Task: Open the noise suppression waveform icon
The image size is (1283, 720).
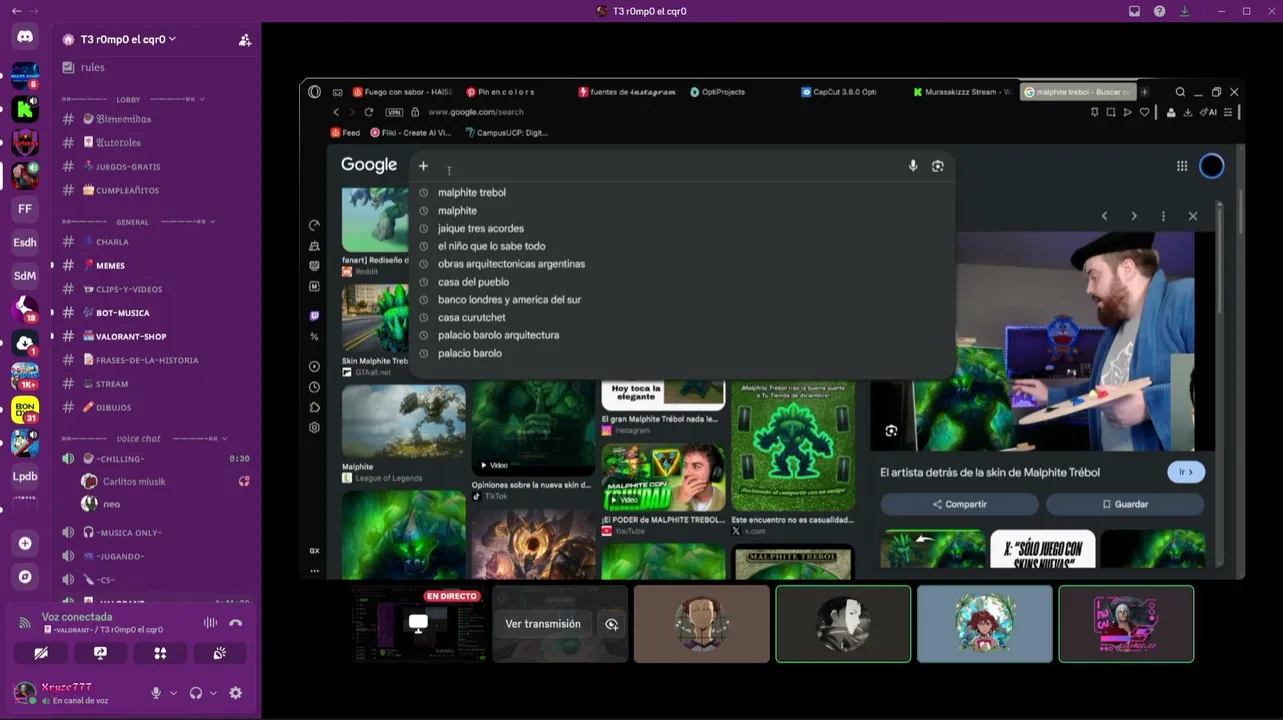Action: (210, 623)
